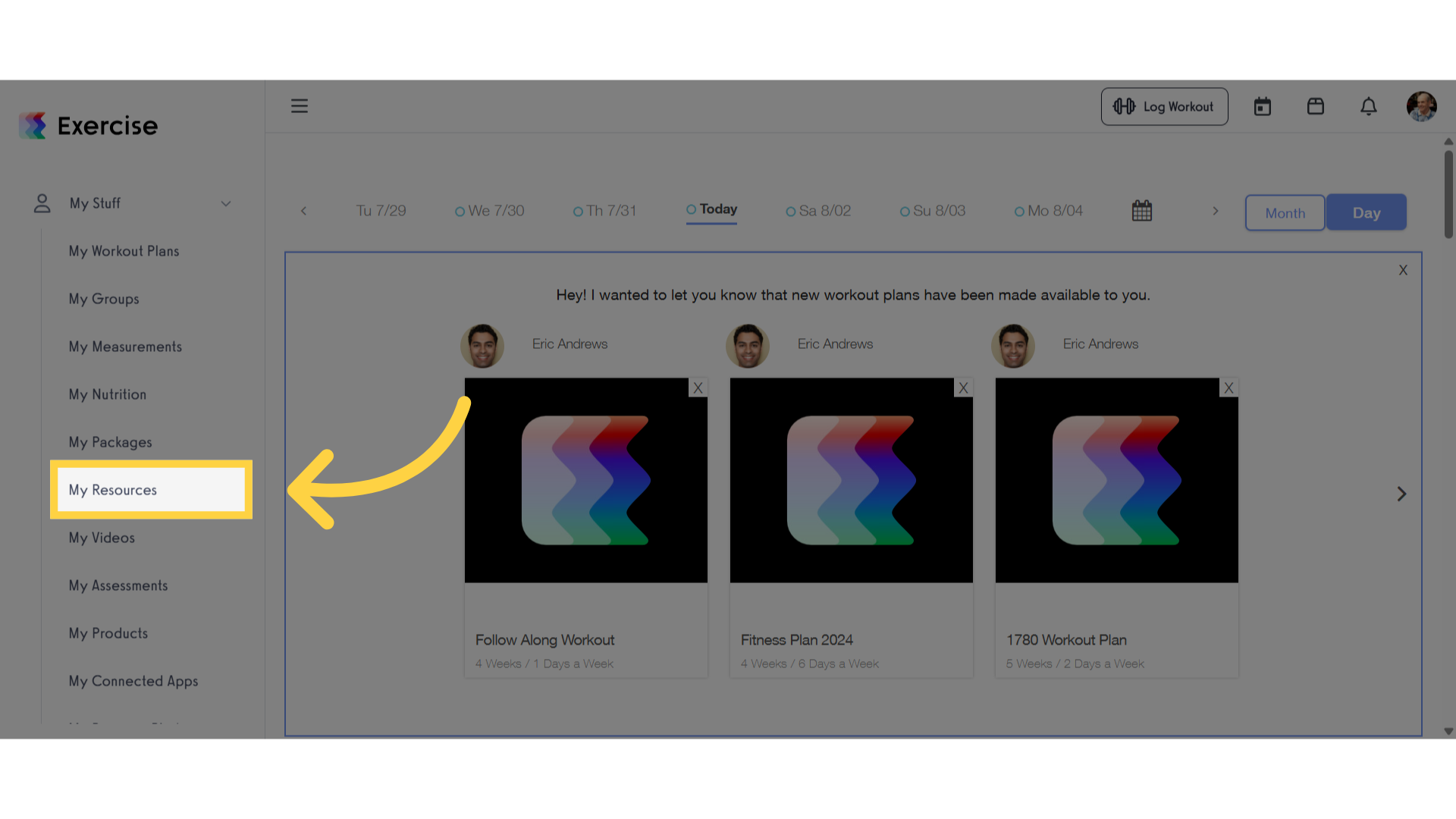This screenshot has height=819, width=1456.
Task: Open My Measurements
Action: tap(125, 347)
